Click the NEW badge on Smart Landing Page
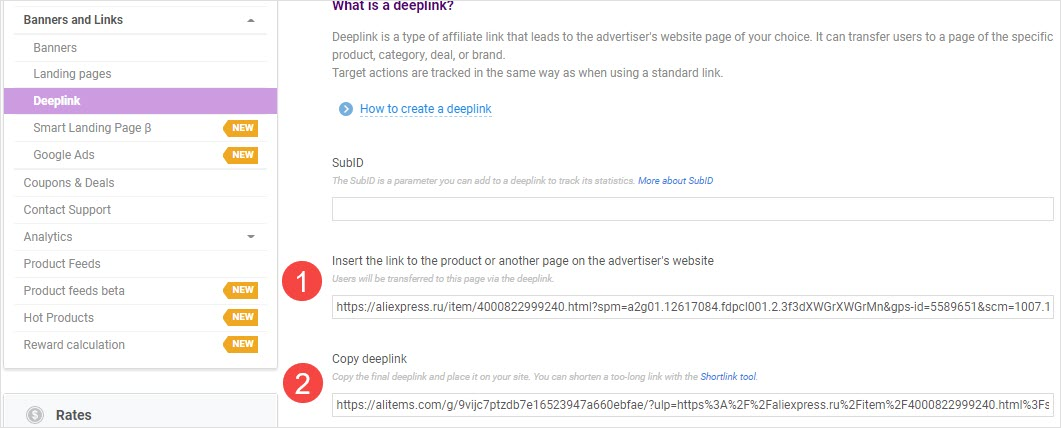Viewport: 1061px width, 428px height. (242, 128)
